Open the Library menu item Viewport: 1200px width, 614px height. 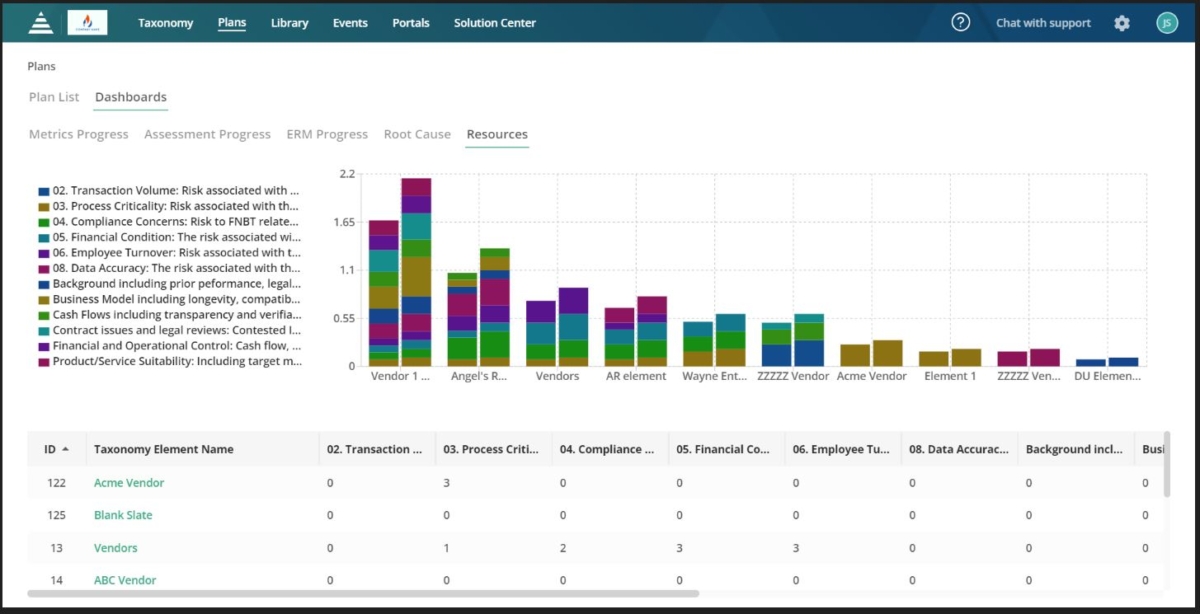coord(289,22)
